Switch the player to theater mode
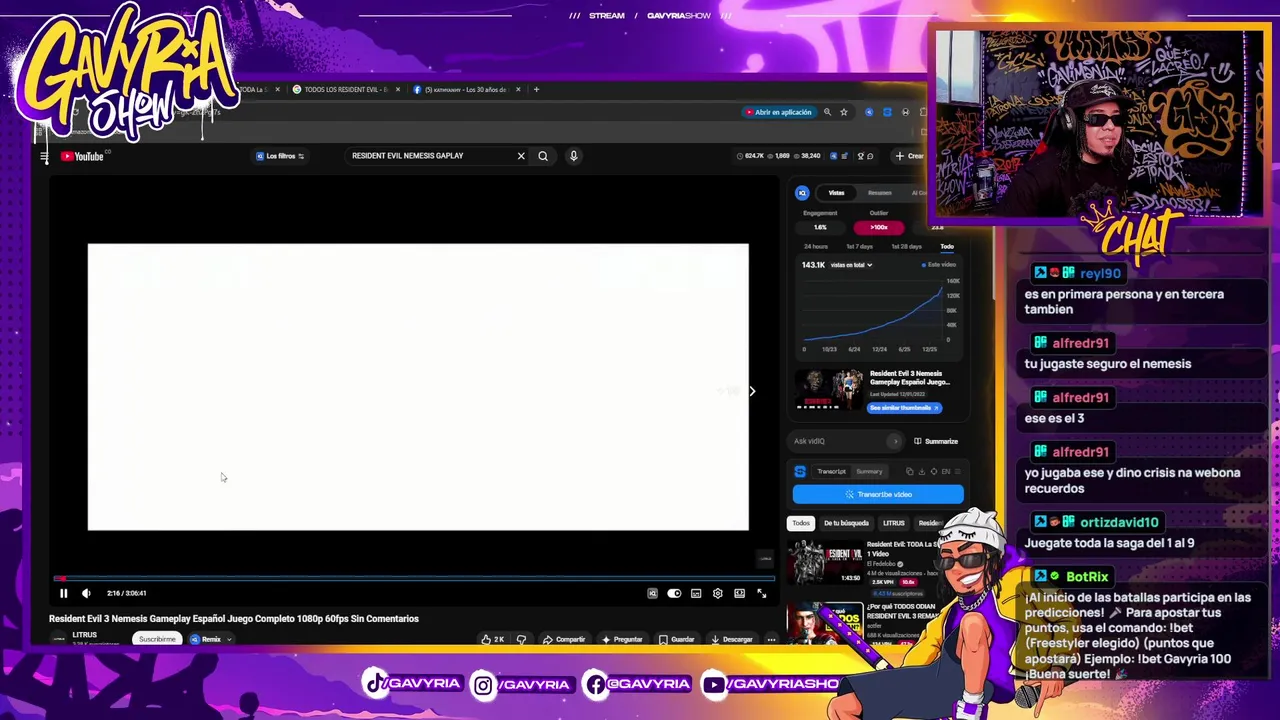The width and height of the screenshot is (1280, 720). tap(739, 594)
